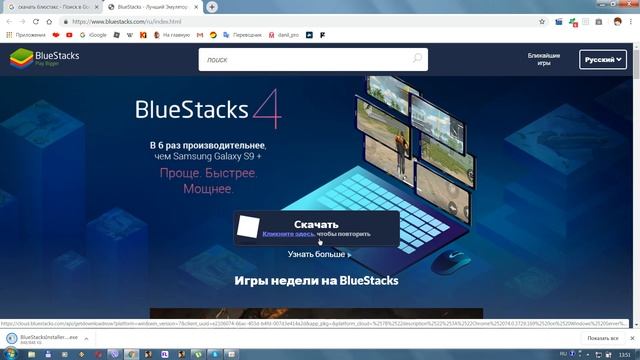The image size is (640, 360).
Task: Open the Viber icon in the taskbar
Action: point(115,354)
